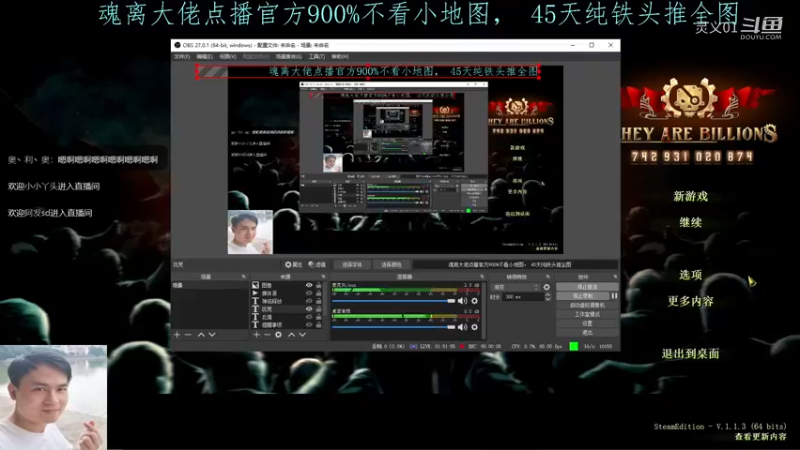Adjust the 桌面音频 volume slider
This screenshot has height=450, width=800.
coord(393,327)
